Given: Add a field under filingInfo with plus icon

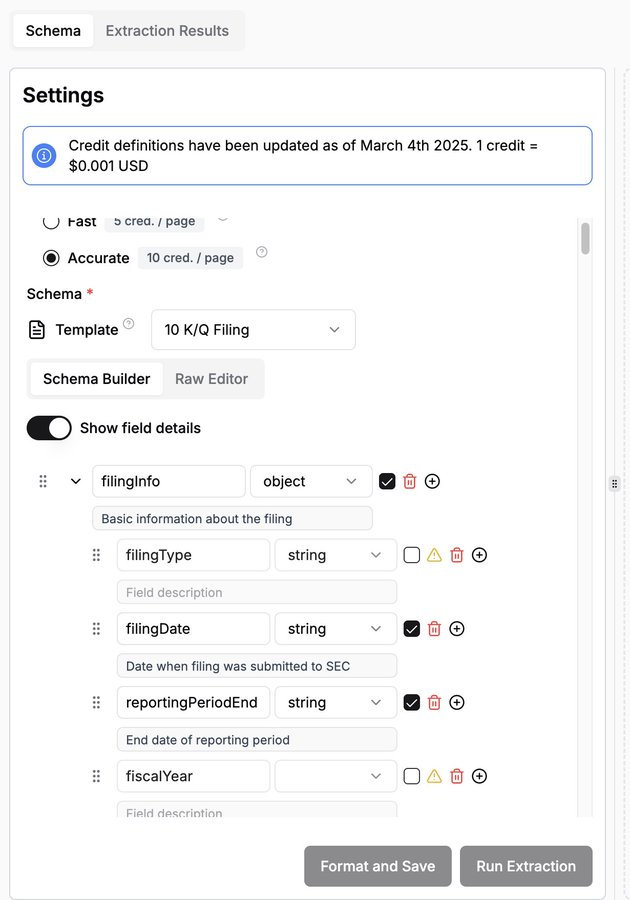Looking at the screenshot, I should [x=432, y=481].
